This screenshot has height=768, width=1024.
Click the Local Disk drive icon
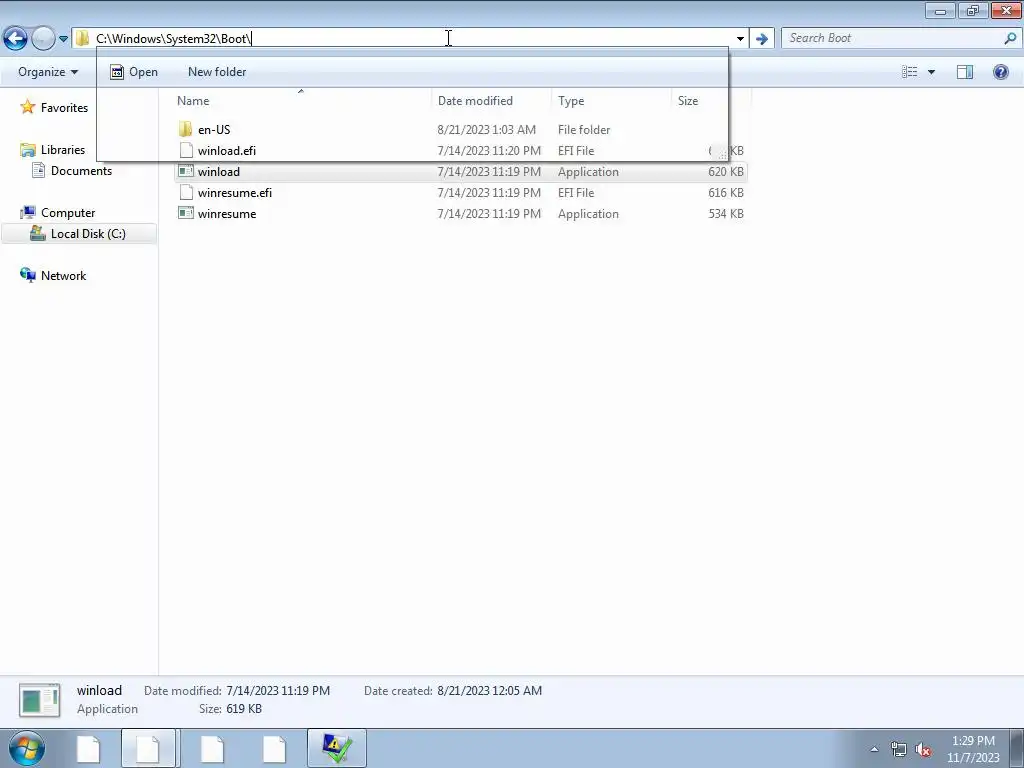point(38,234)
